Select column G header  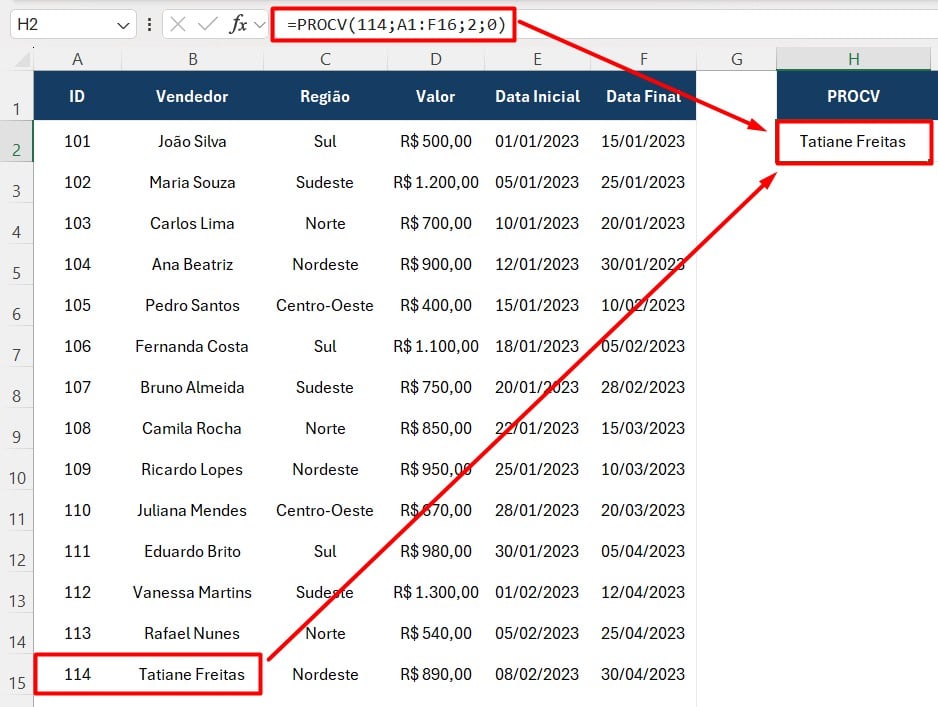(x=736, y=59)
